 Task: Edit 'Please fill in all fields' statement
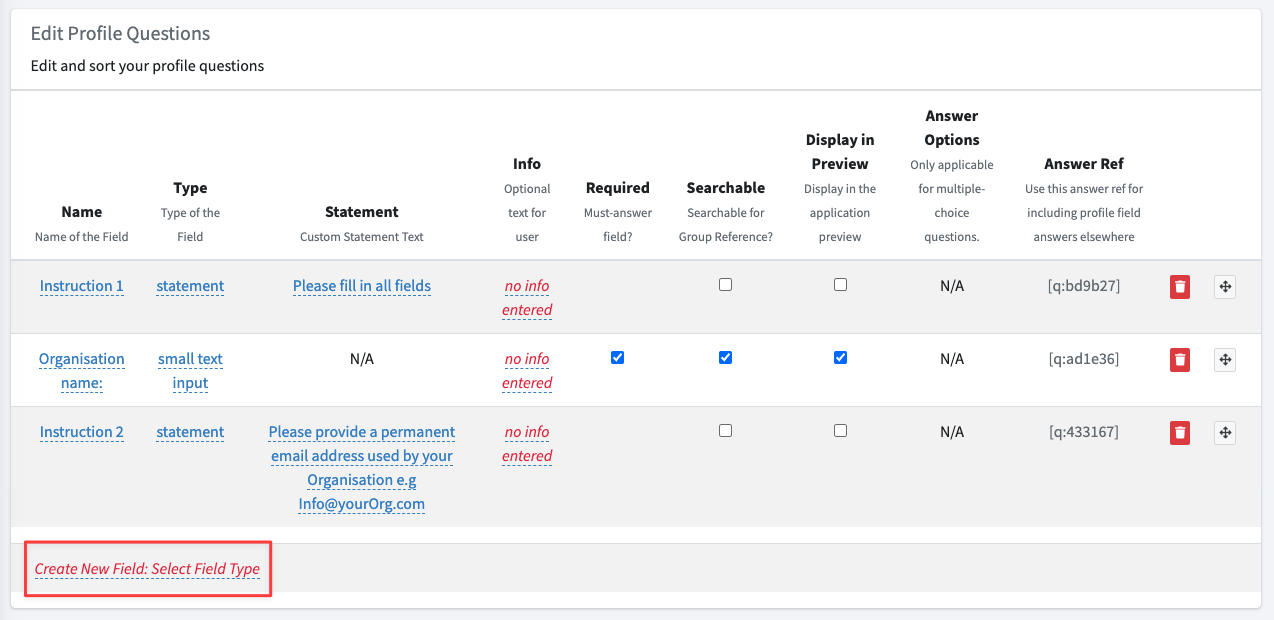tap(362, 286)
